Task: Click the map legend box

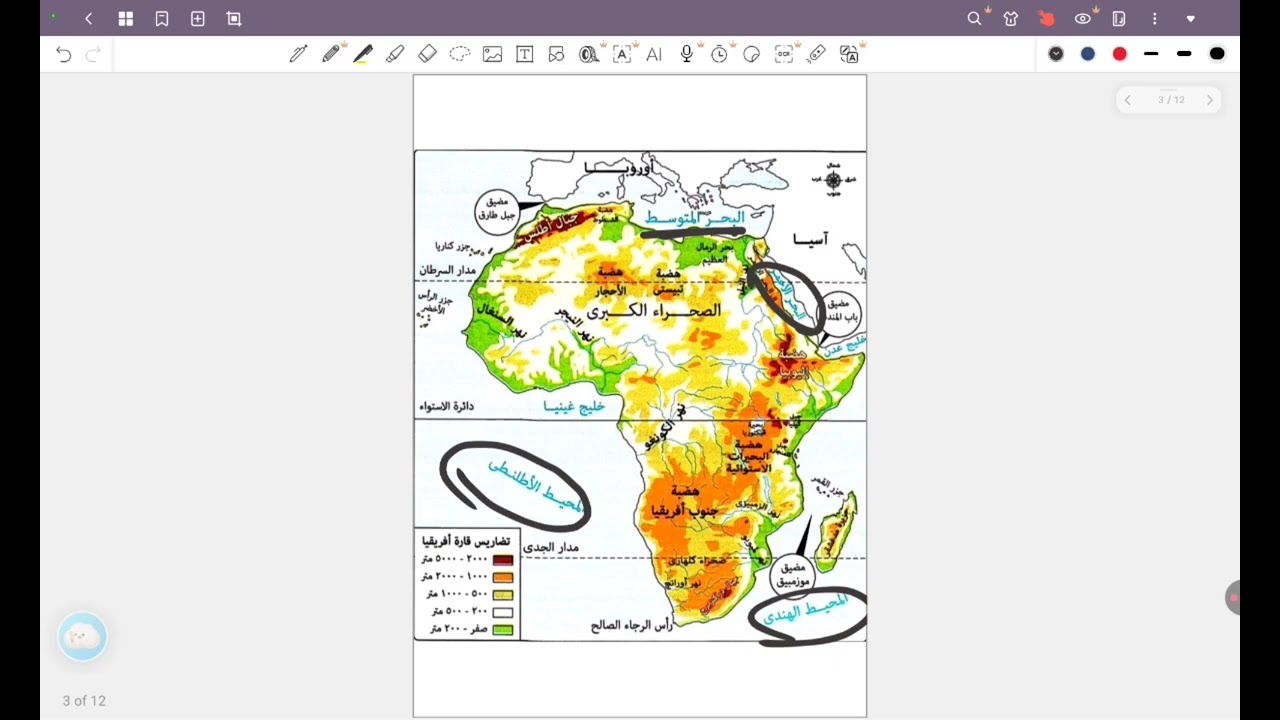Action: 468,585
